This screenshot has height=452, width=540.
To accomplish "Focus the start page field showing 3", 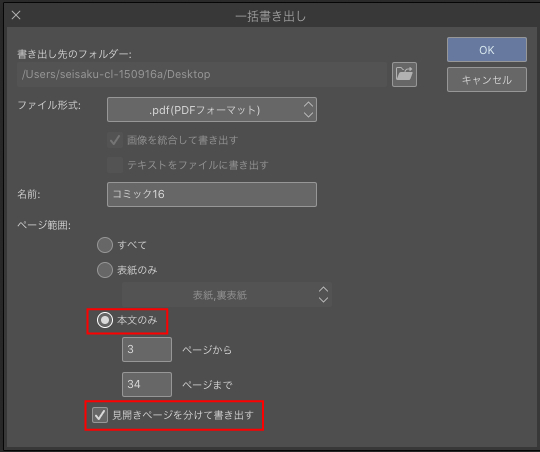I will click(147, 350).
